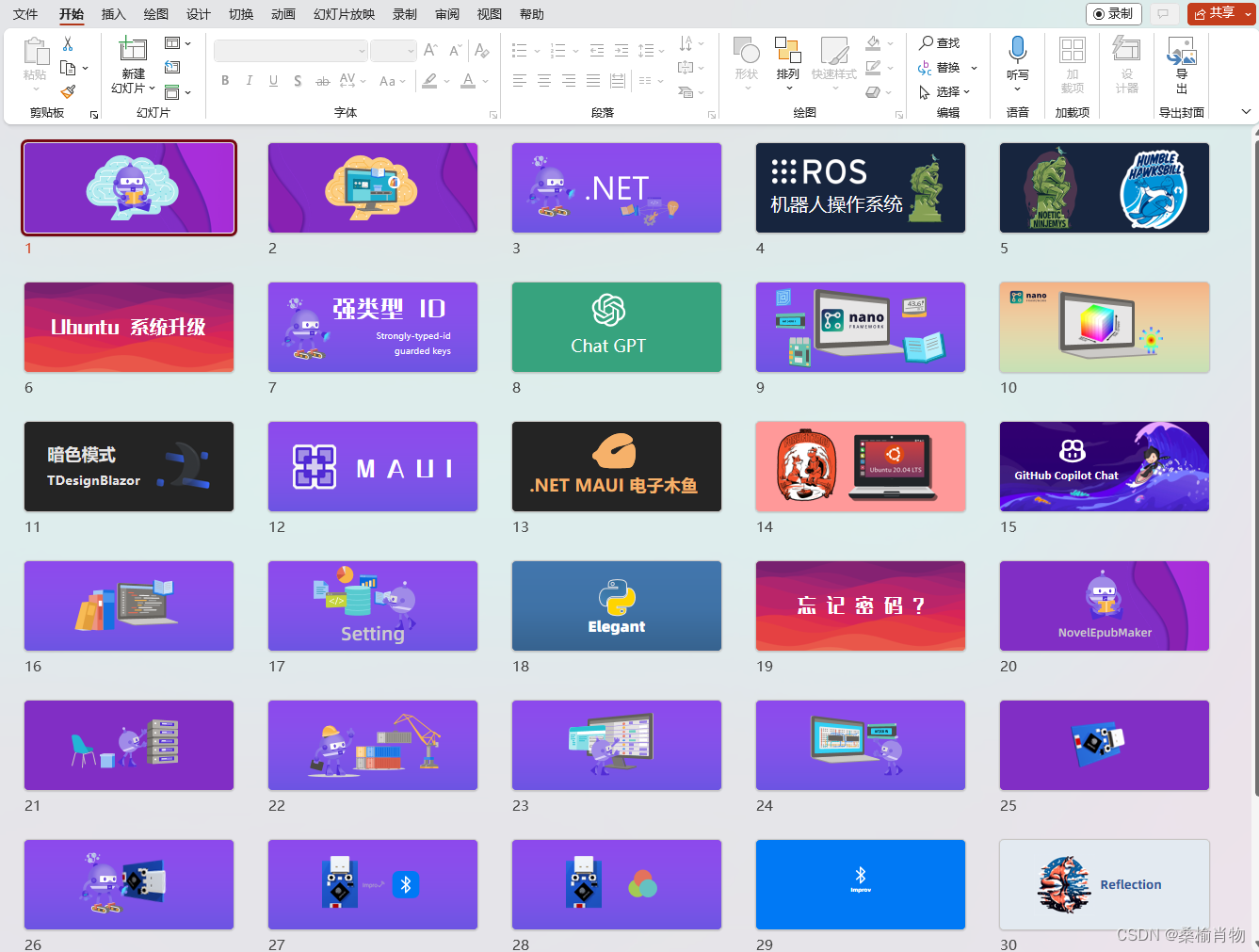Click the text highlight color button

(x=429, y=81)
